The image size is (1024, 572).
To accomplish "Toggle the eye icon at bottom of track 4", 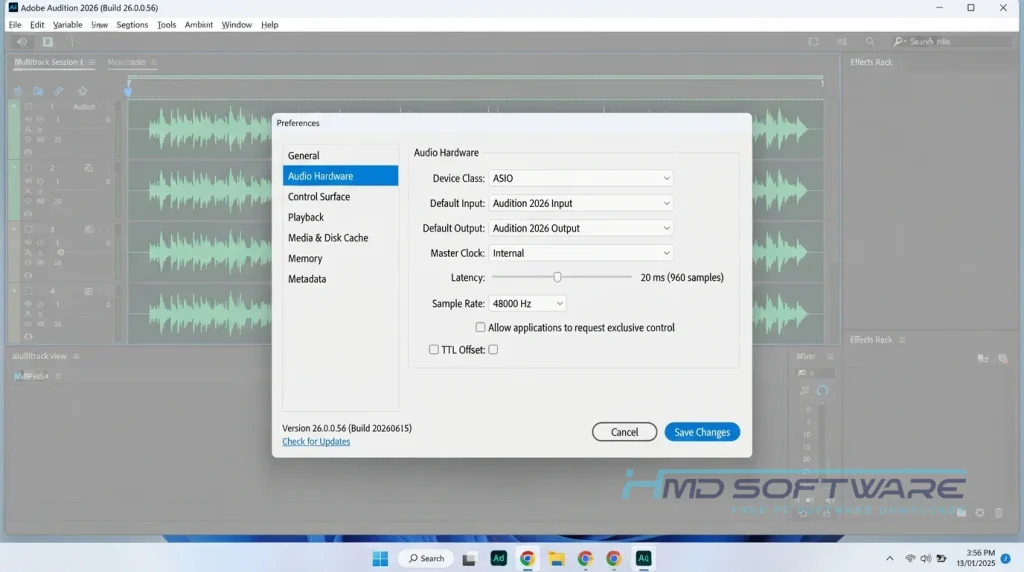I will (x=28, y=336).
